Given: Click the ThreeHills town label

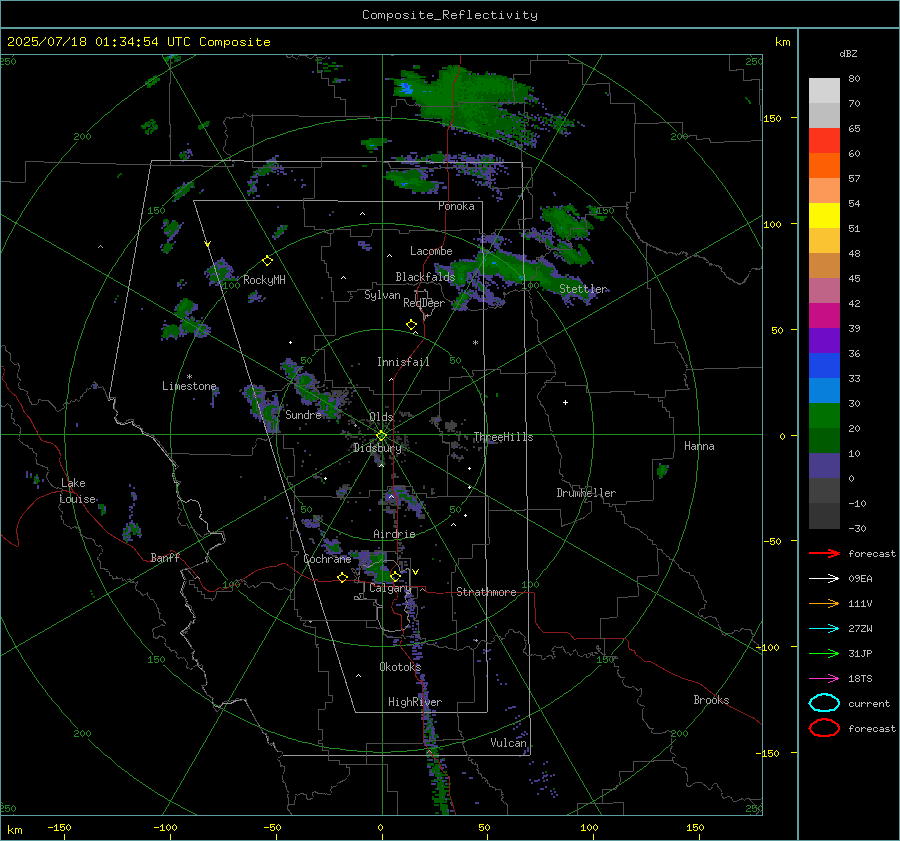Looking at the screenshot, I should coord(503,437).
